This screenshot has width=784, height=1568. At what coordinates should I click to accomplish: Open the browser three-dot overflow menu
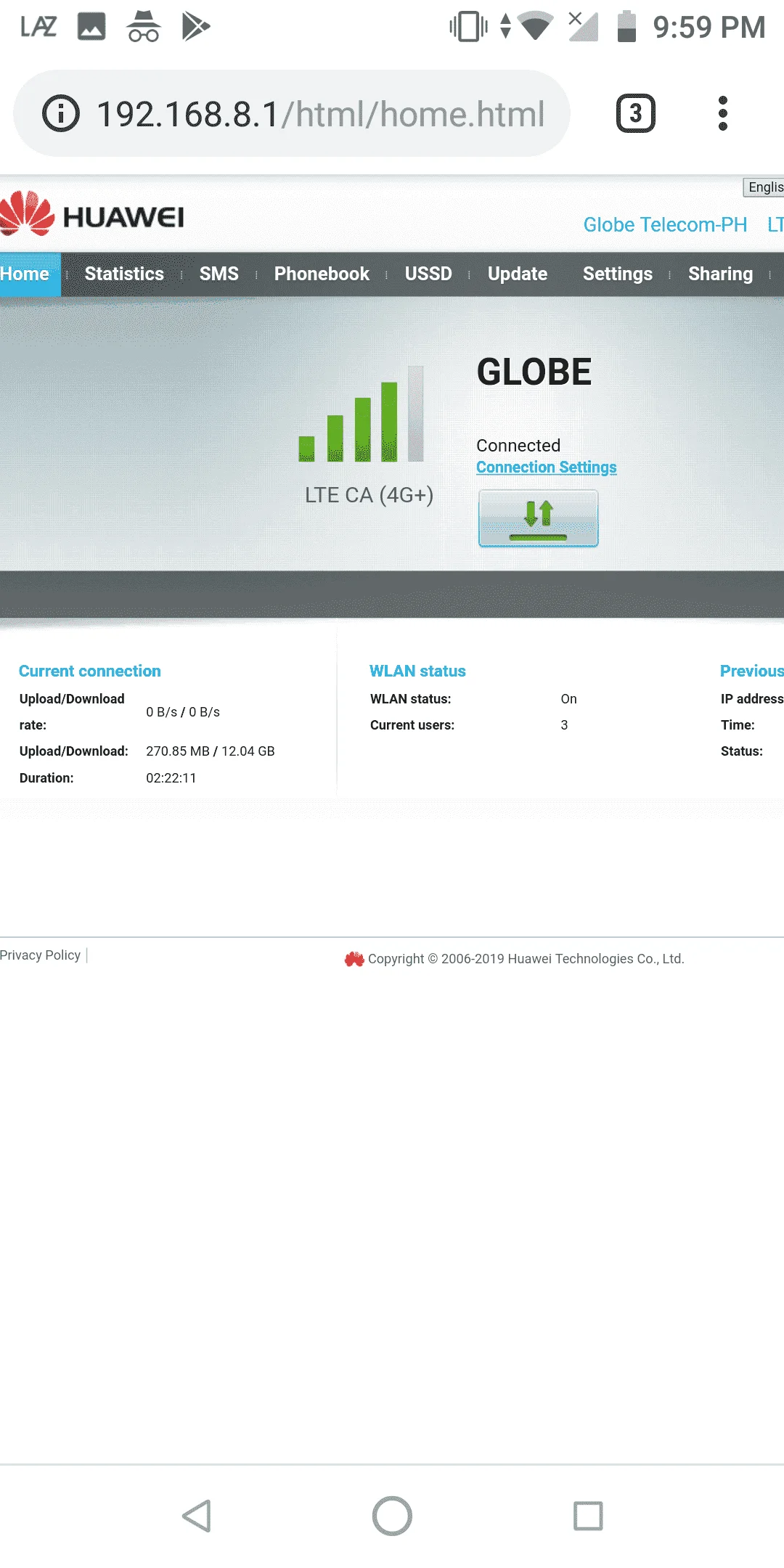[722, 113]
